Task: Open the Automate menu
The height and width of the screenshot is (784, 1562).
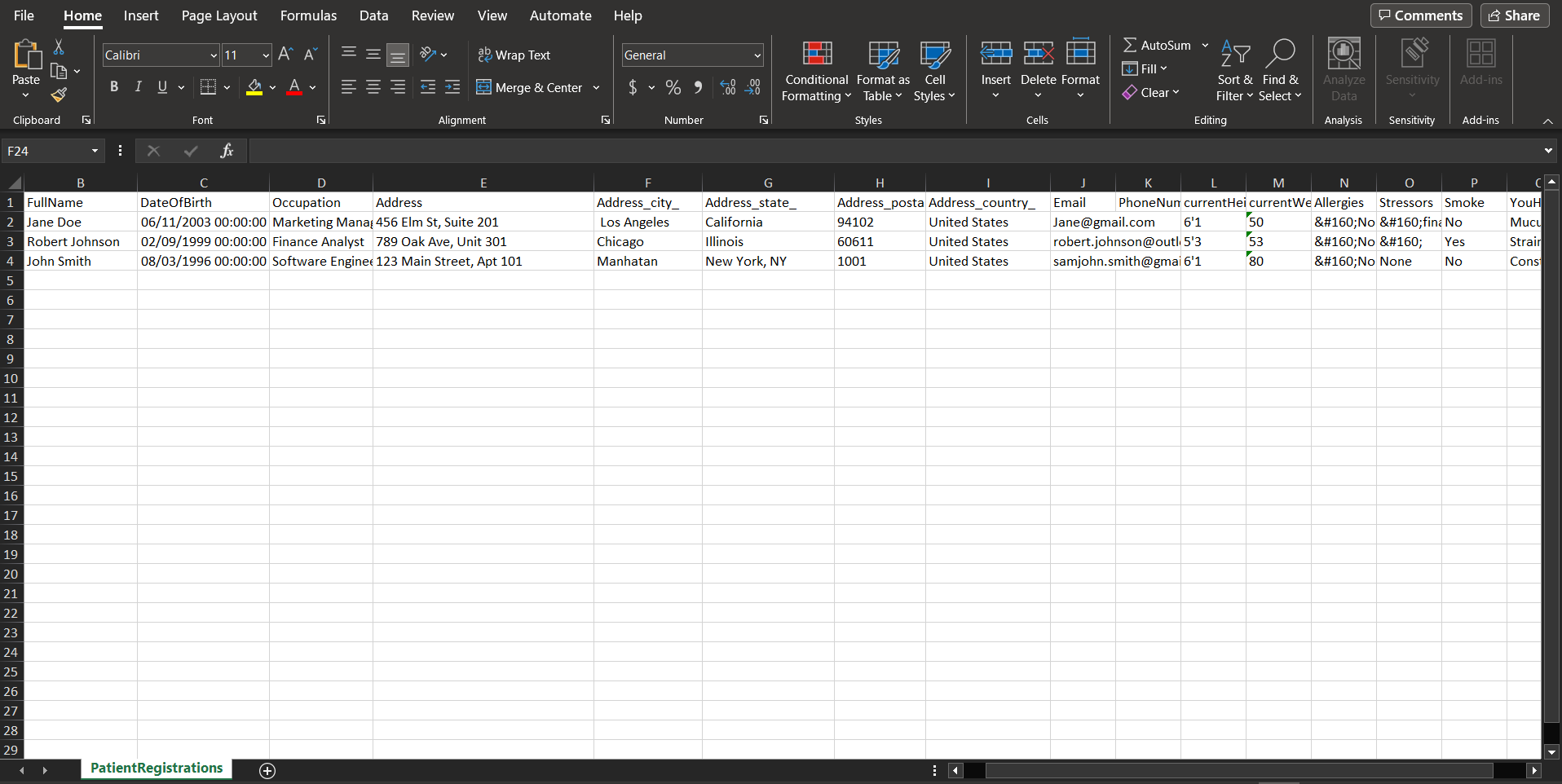Action: (560, 15)
